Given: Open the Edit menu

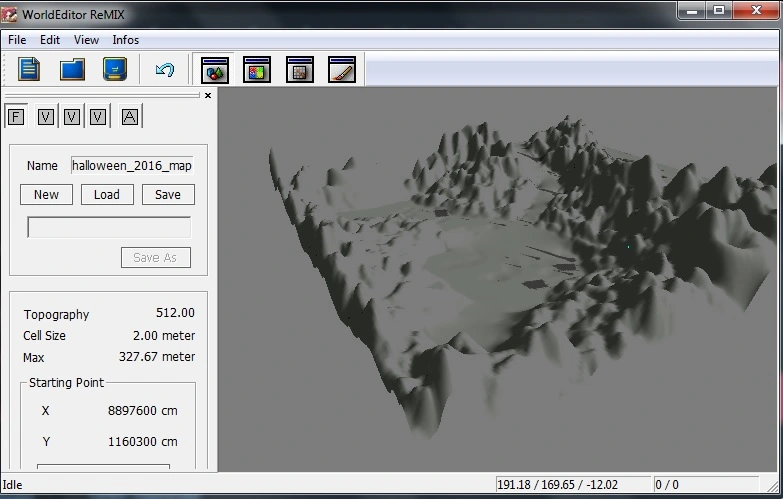Looking at the screenshot, I should [50, 40].
